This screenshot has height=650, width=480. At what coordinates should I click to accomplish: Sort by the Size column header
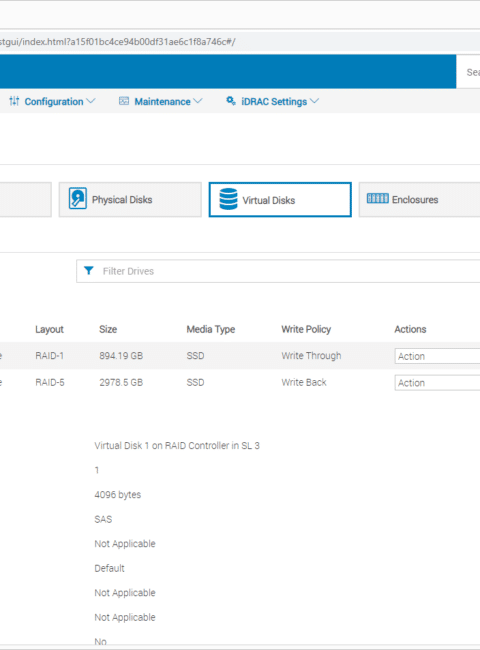(x=108, y=329)
